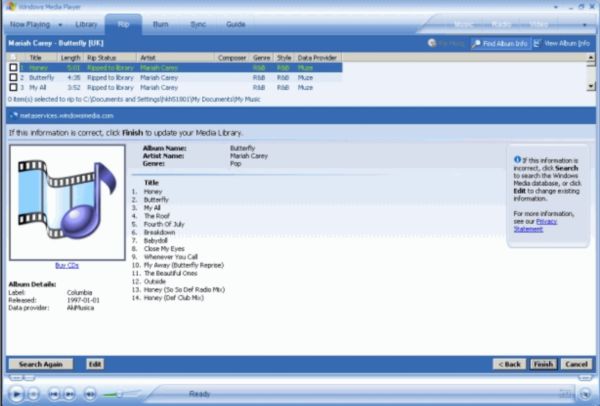The image size is (600, 406).
Task: Skip to the next track
Action: point(69,394)
